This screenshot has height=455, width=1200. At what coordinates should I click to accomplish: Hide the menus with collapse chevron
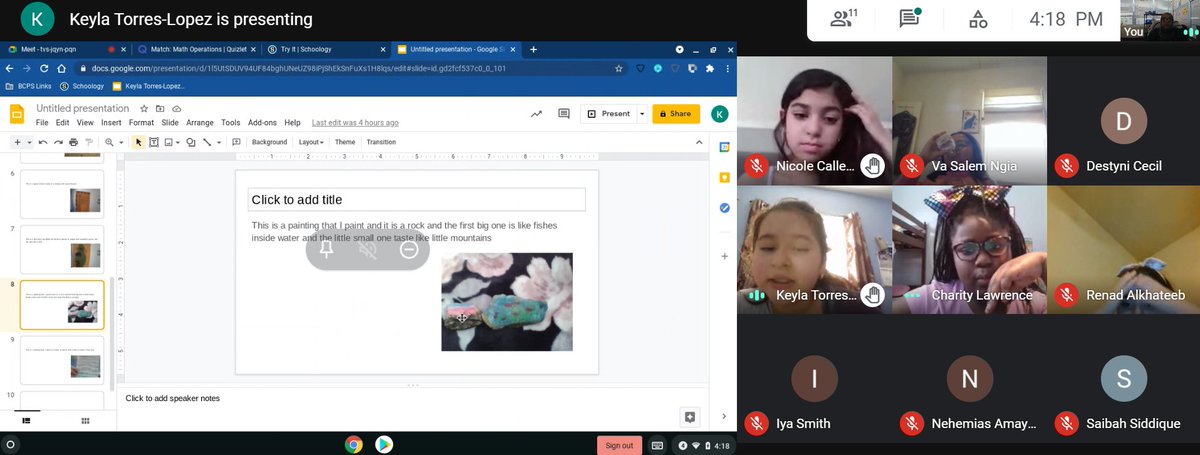click(700, 142)
